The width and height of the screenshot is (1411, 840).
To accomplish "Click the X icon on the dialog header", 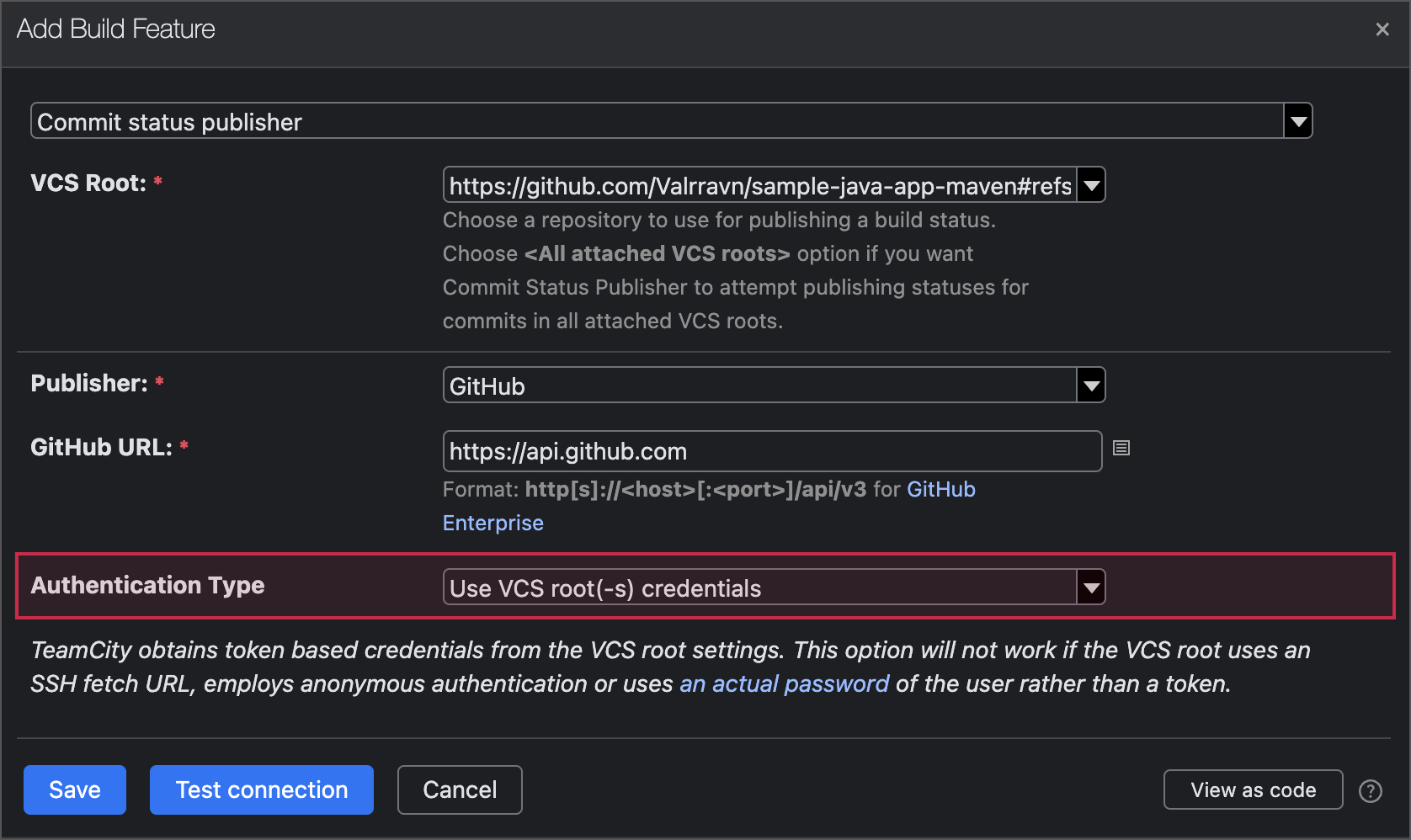I will click(1382, 29).
